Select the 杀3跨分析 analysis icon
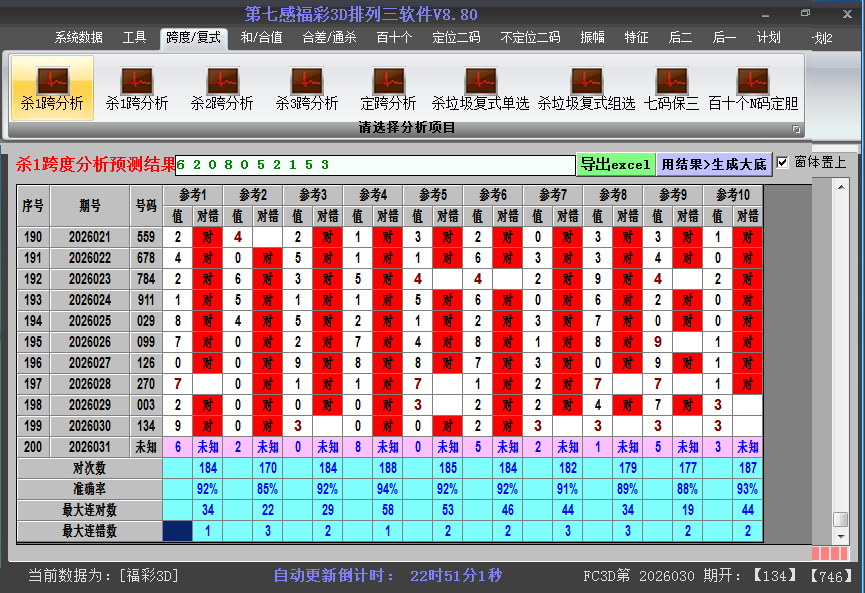This screenshot has height=593, width=865. pos(307,87)
